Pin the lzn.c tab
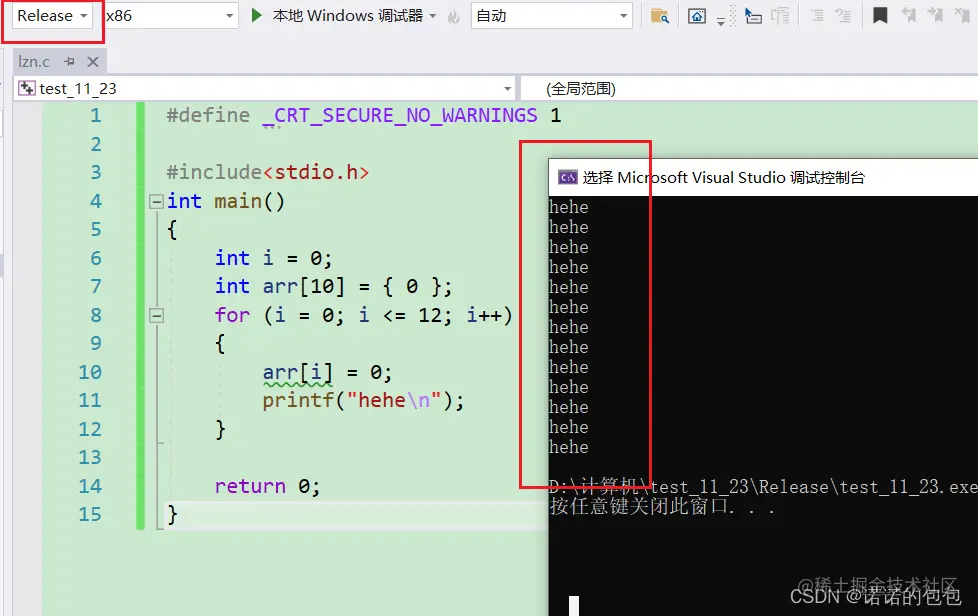This screenshot has height=616, width=978. coord(70,62)
